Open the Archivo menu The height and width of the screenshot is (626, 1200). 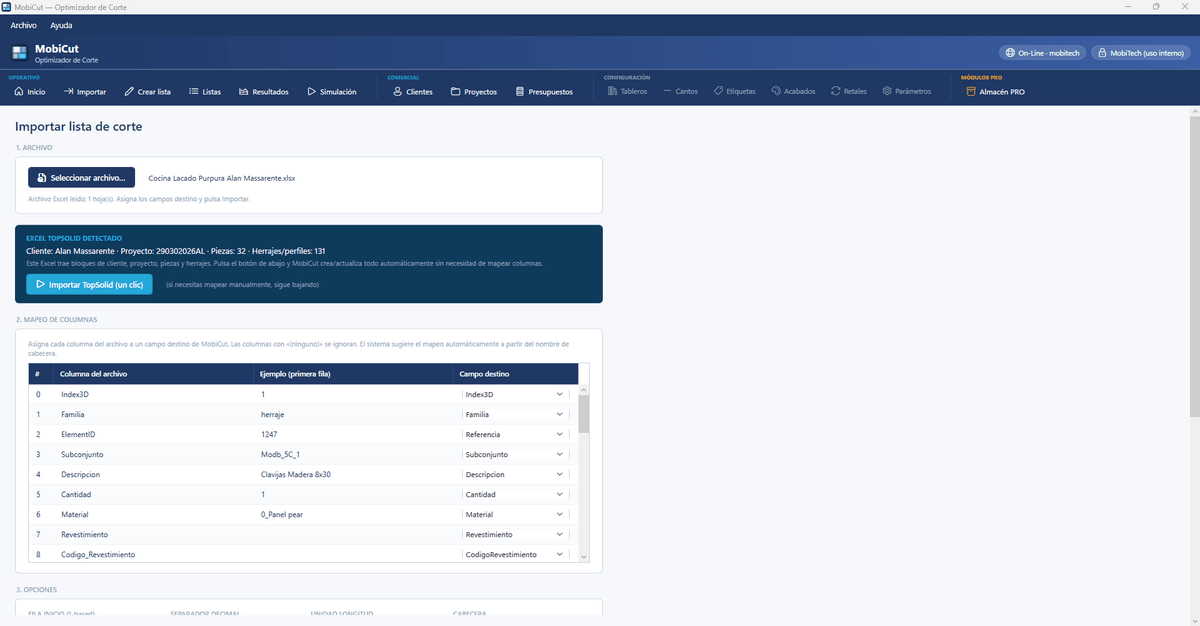click(x=24, y=25)
